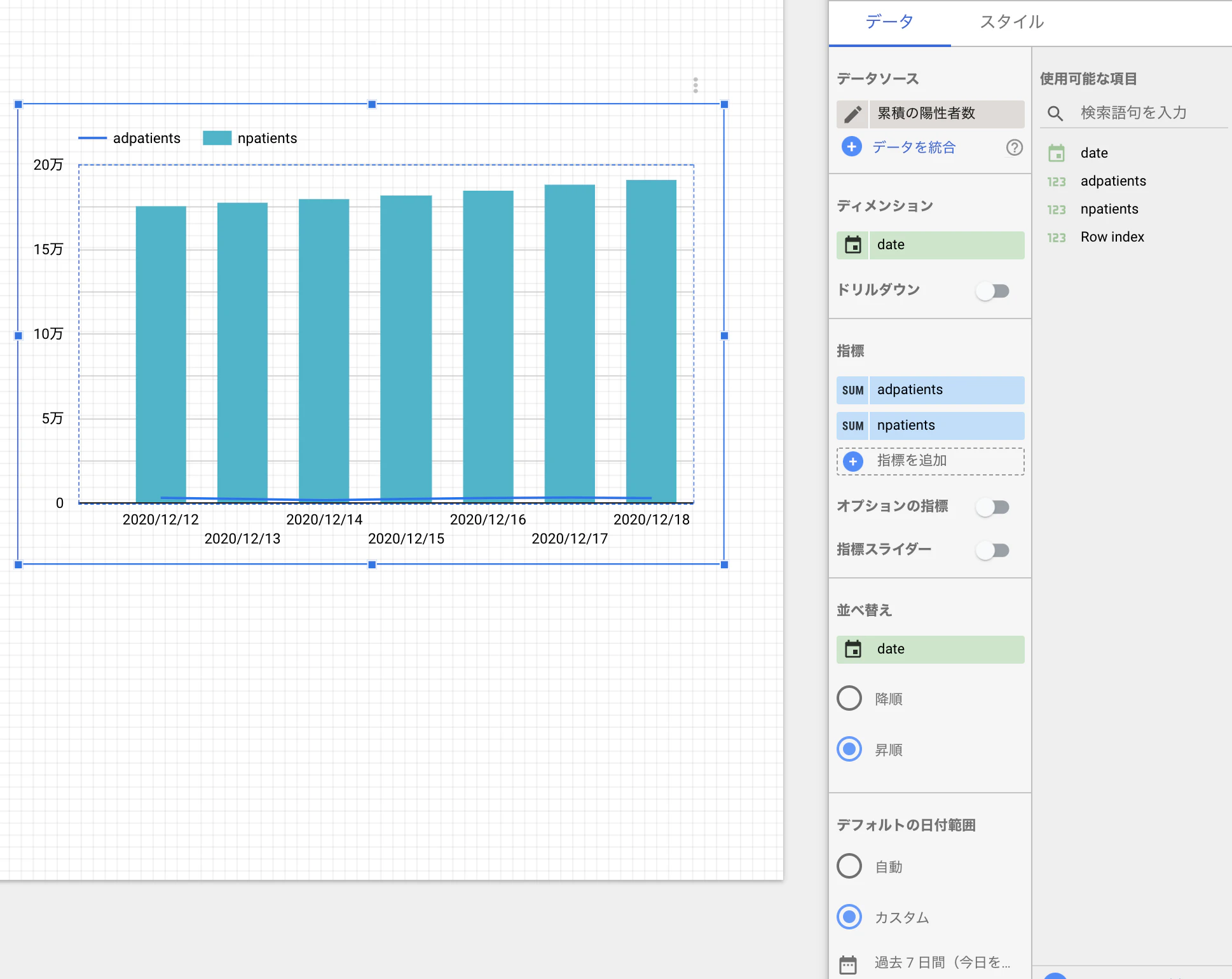Switch to the データ tab

889,22
